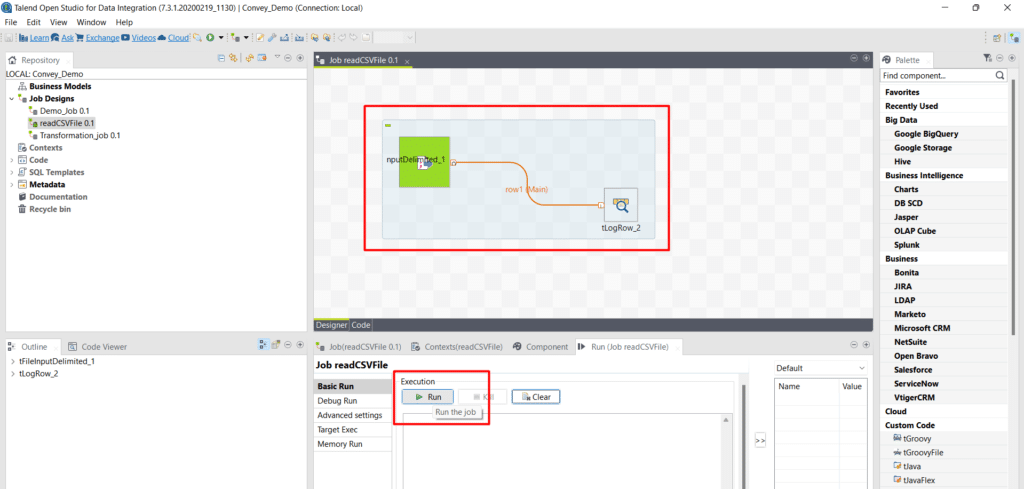Viewport: 1024px width, 489px height.
Task: Expand the Metadata node
Action: (x=11, y=184)
